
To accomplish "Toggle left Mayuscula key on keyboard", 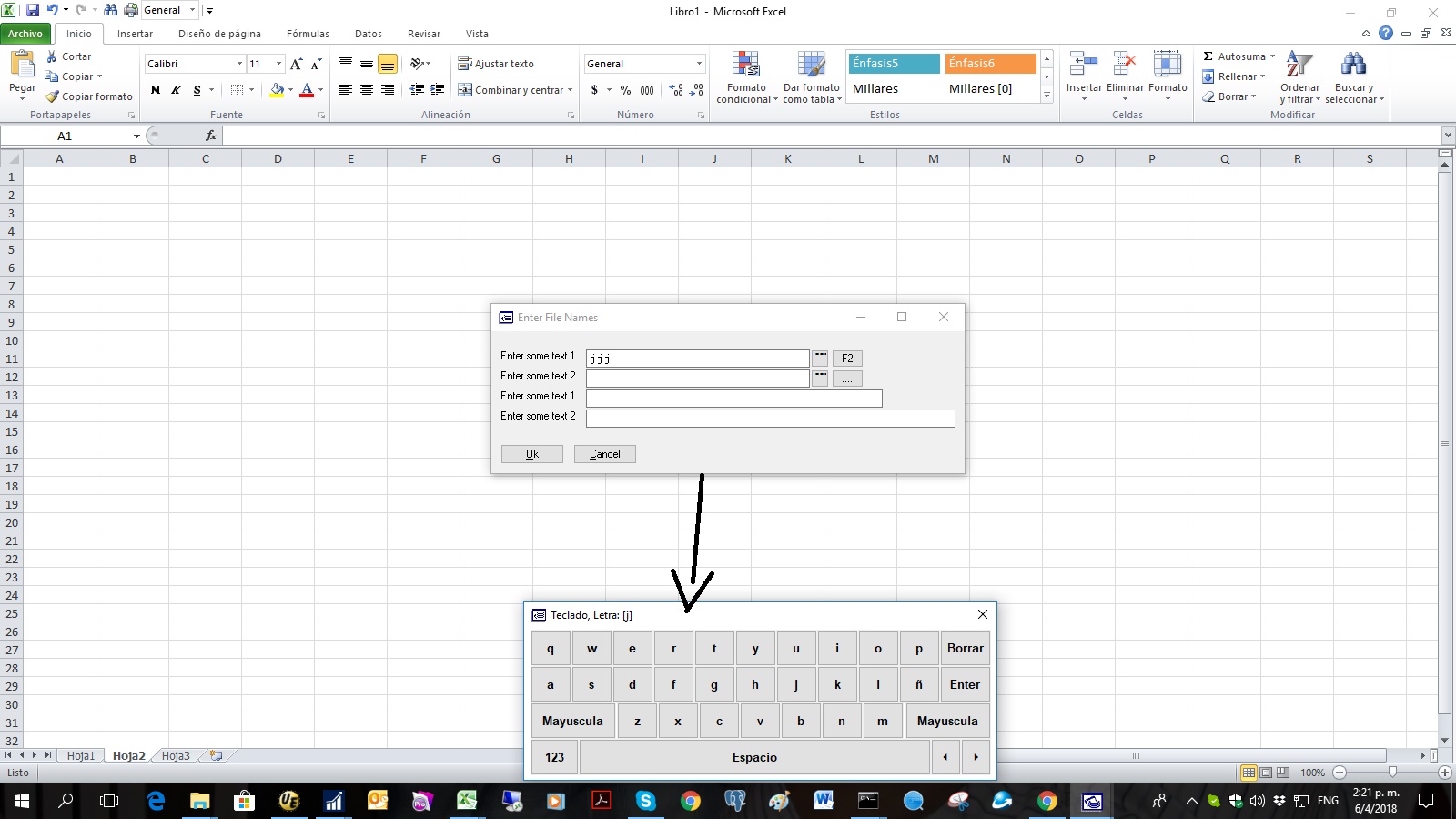I will (x=572, y=721).
